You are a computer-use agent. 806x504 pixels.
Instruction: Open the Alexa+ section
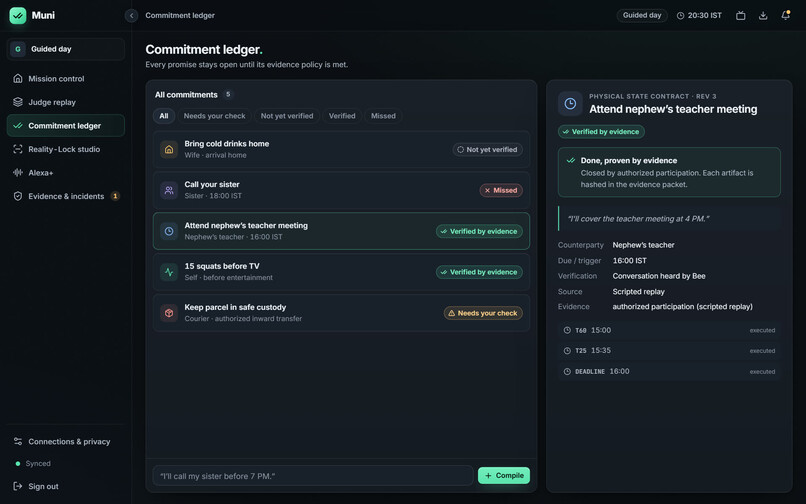coord(66,173)
